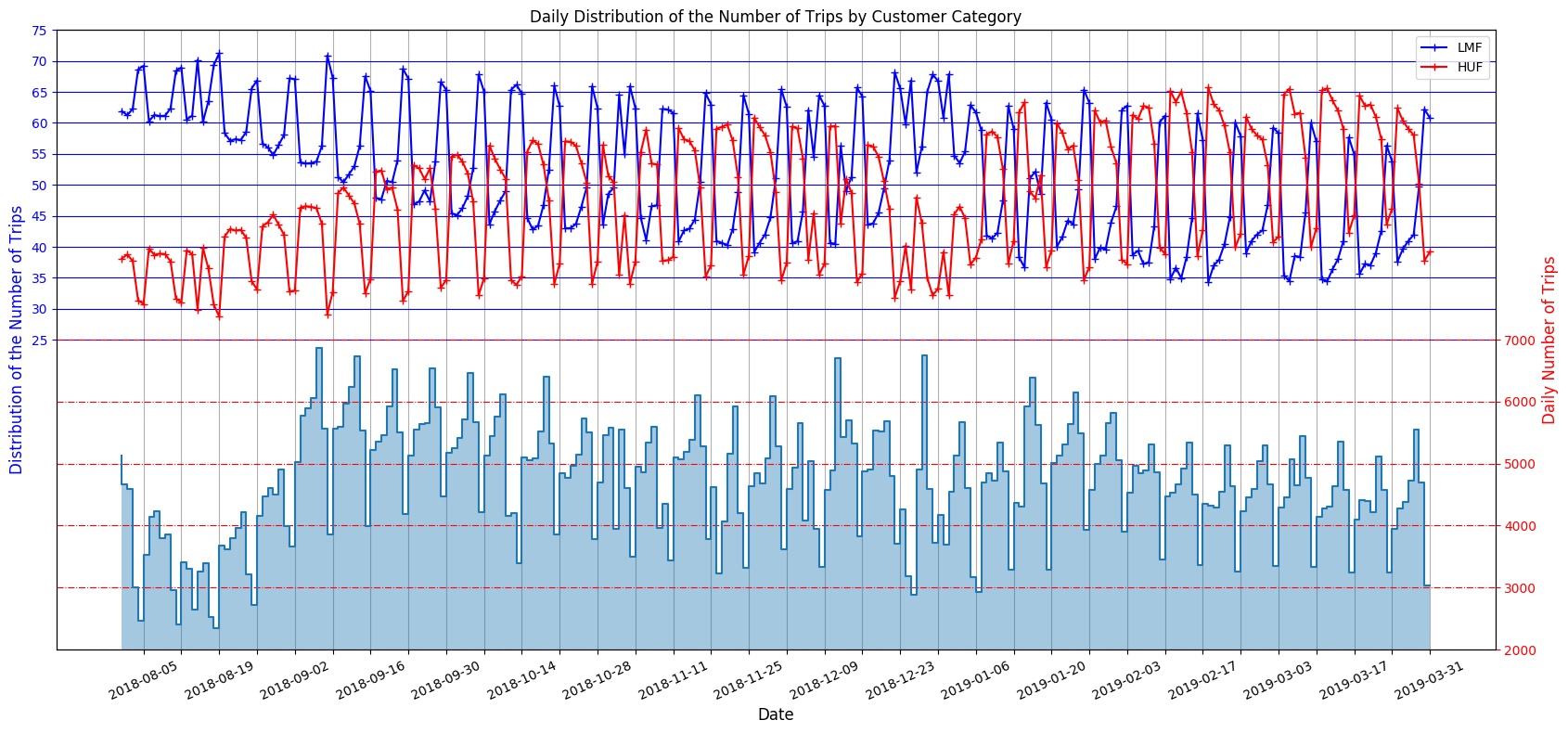The height and width of the screenshot is (733, 1568).
Task: Select the 2019-03-31 date tick label
Action: point(1429,680)
